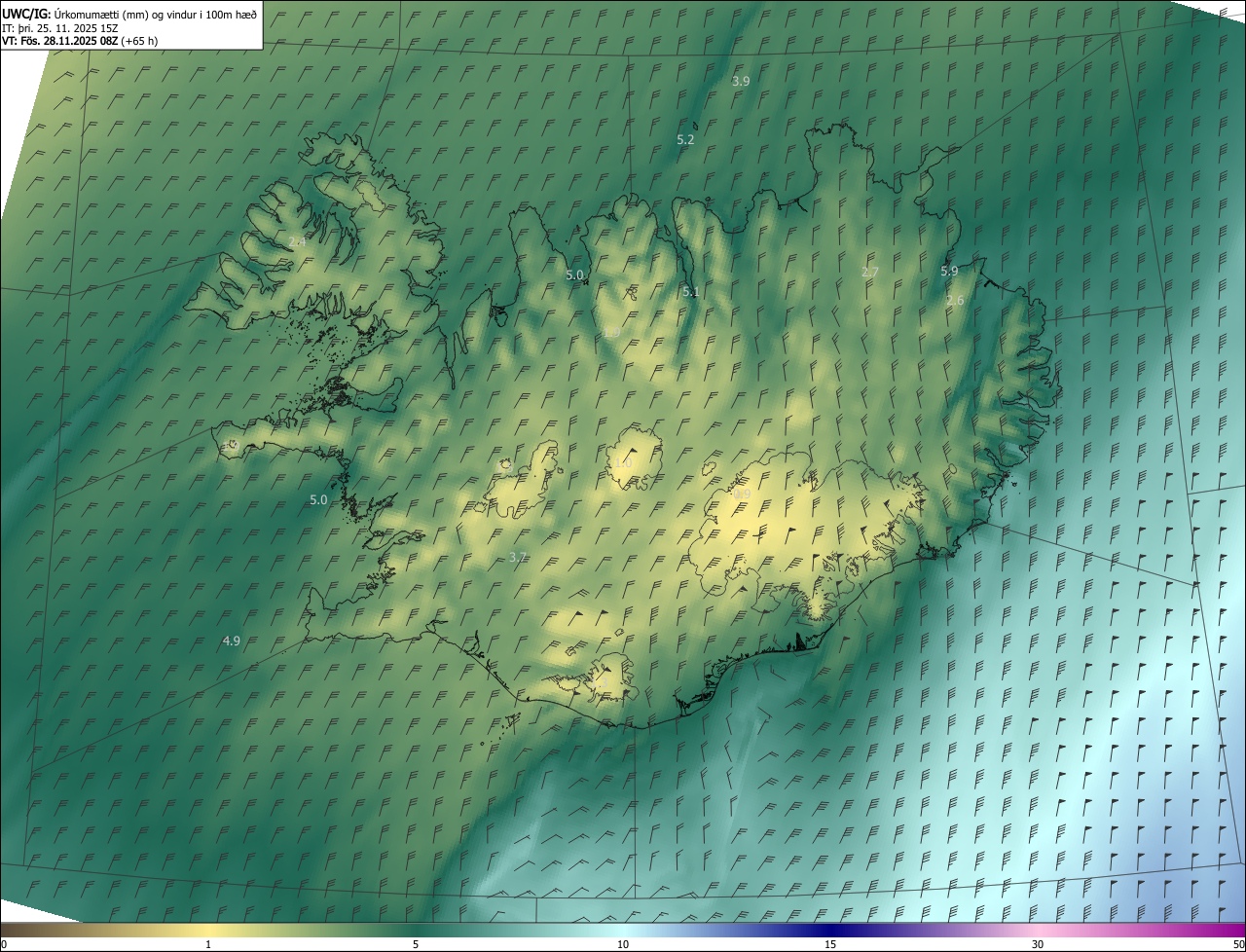Click the 2.4 value label in the Westfjords

pos(297,241)
